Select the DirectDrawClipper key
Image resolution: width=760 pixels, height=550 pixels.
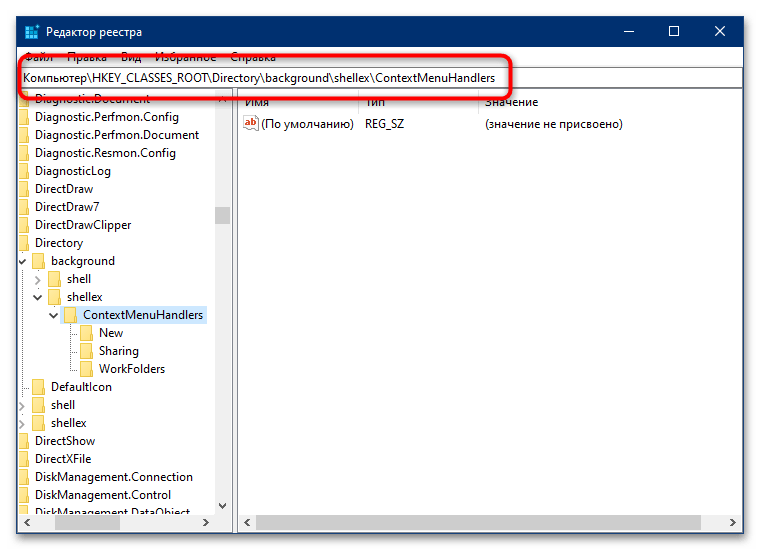click(x=83, y=225)
